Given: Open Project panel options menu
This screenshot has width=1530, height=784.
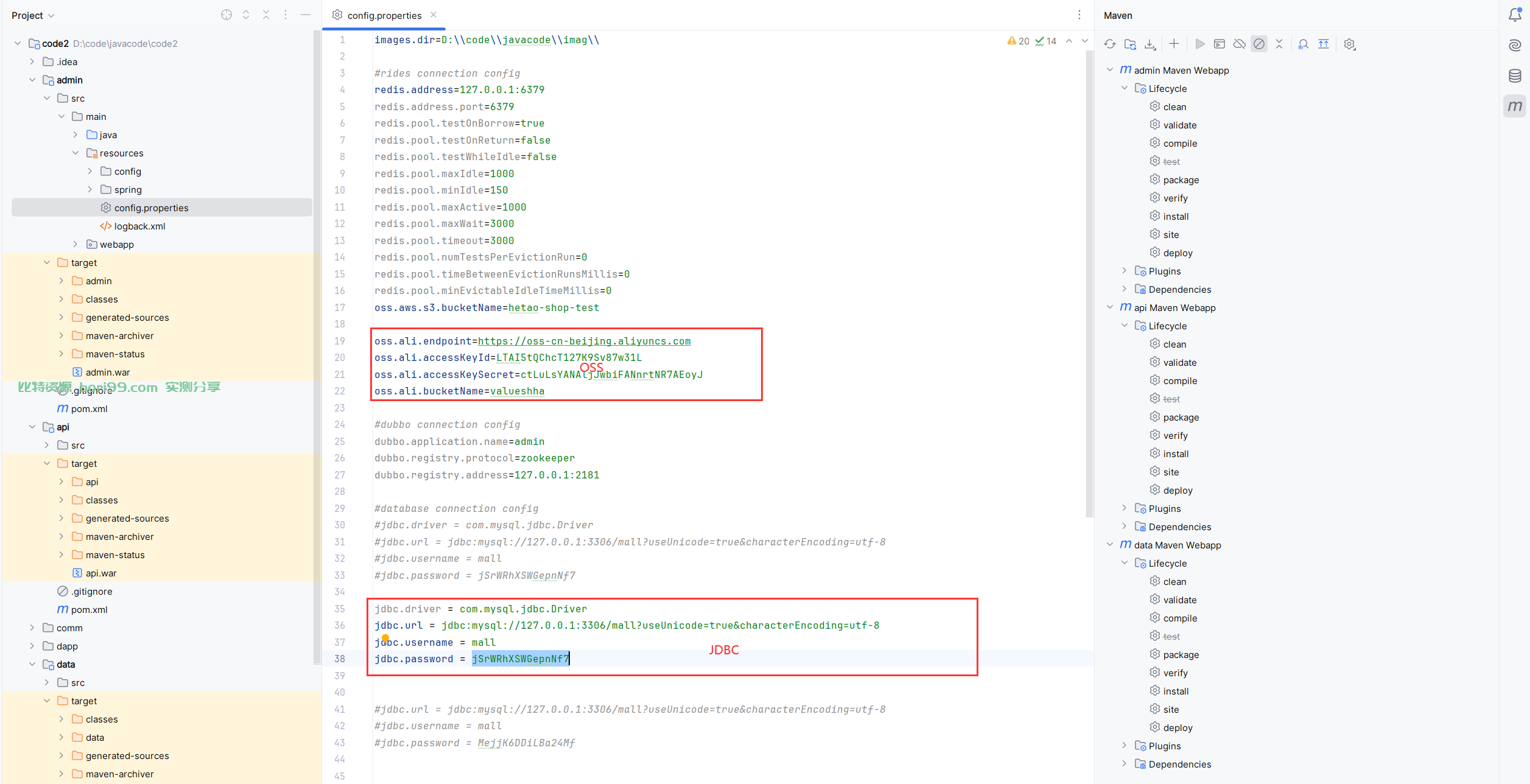Looking at the screenshot, I should click(286, 15).
